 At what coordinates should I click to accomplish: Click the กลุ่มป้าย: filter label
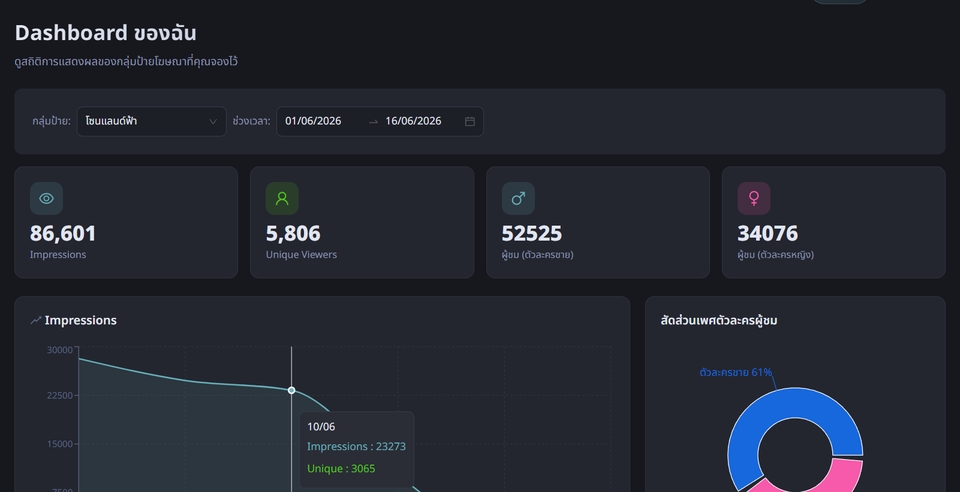pyautogui.click(x=51, y=121)
